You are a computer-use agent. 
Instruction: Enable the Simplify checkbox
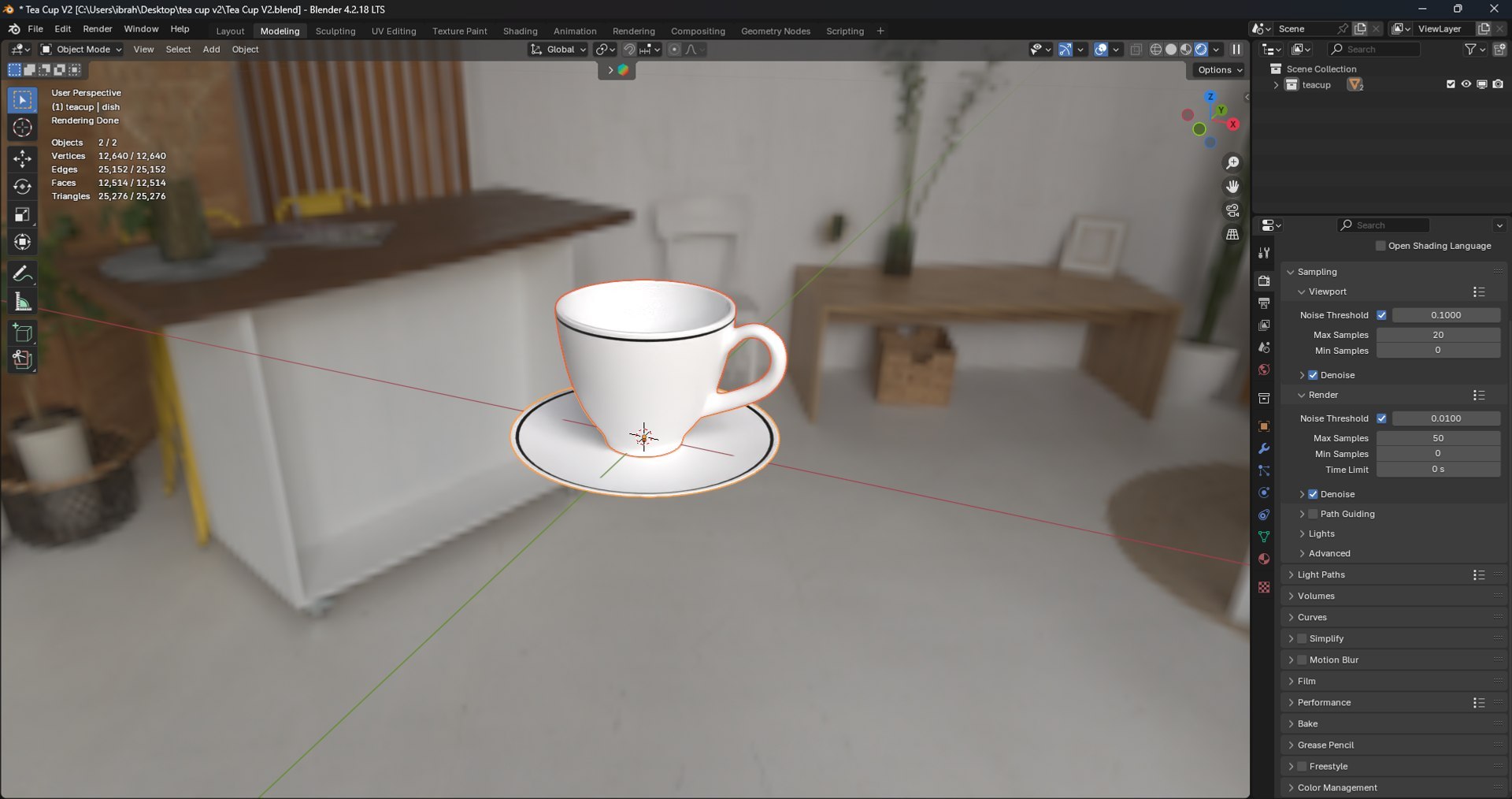tap(1302, 638)
